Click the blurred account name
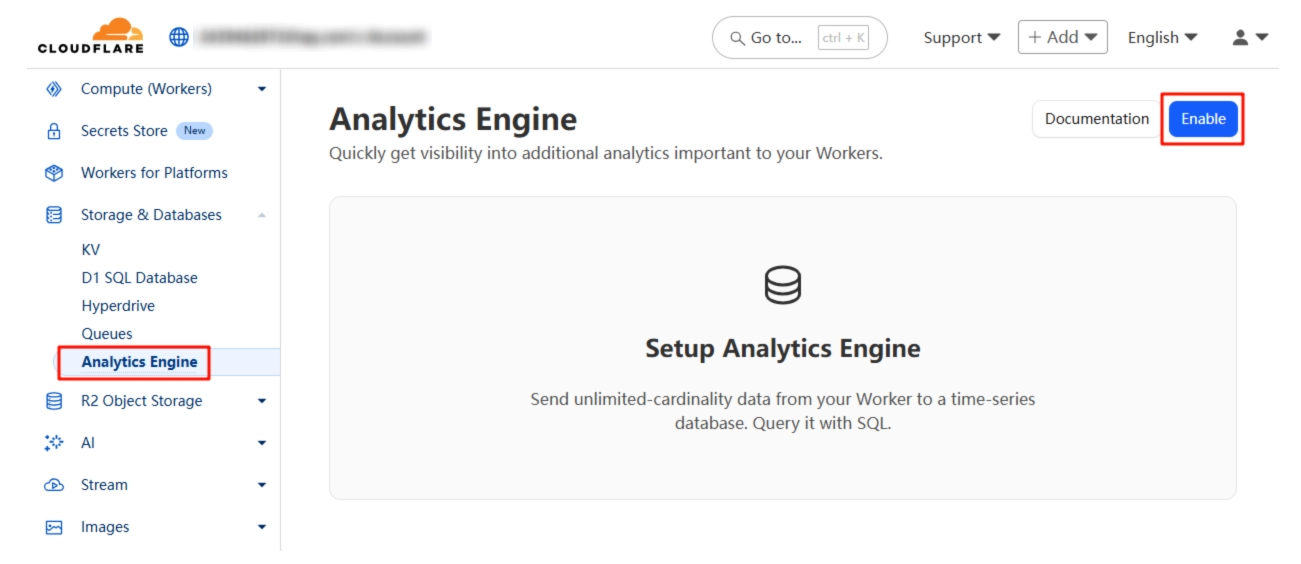The image size is (1301, 564). [x=313, y=37]
